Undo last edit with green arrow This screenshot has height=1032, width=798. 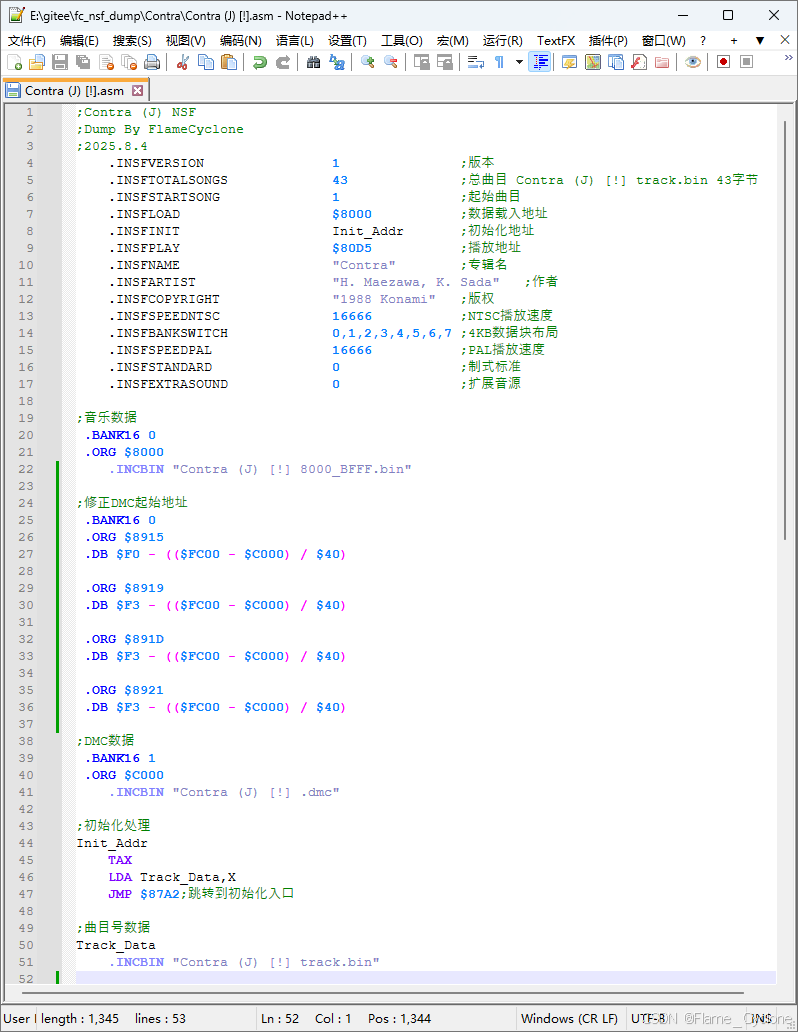260,63
